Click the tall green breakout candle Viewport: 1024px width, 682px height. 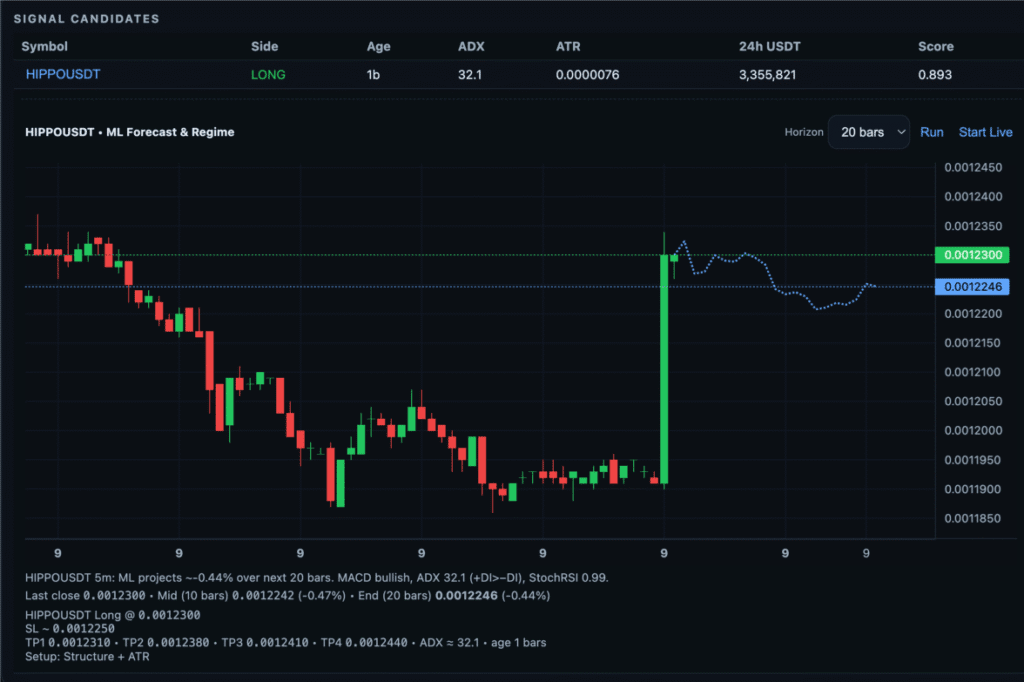point(664,370)
